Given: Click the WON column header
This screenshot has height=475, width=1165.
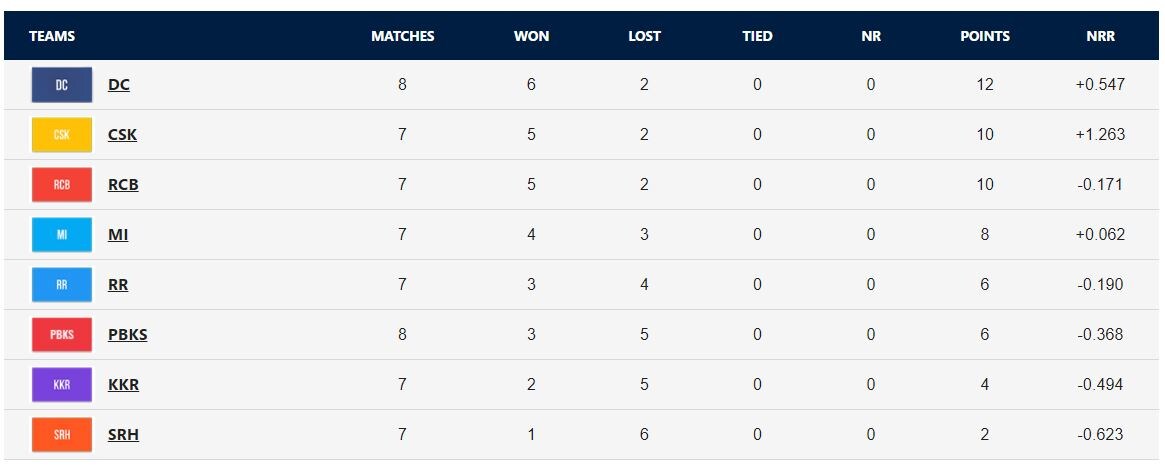Looking at the screenshot, I should pyautogui.click(x=531, y=36).
